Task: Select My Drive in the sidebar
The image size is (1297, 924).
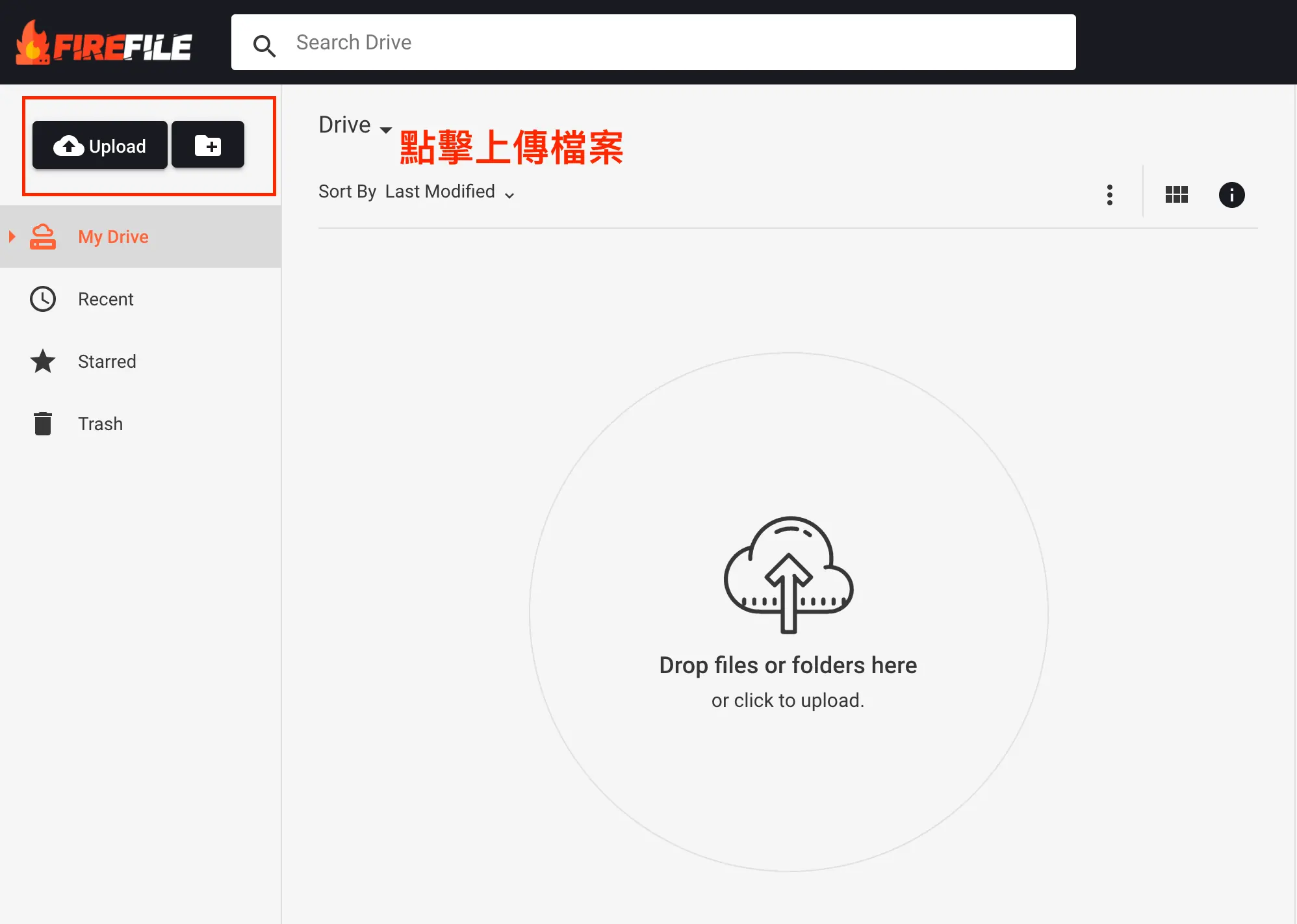Action: (140, 237)
